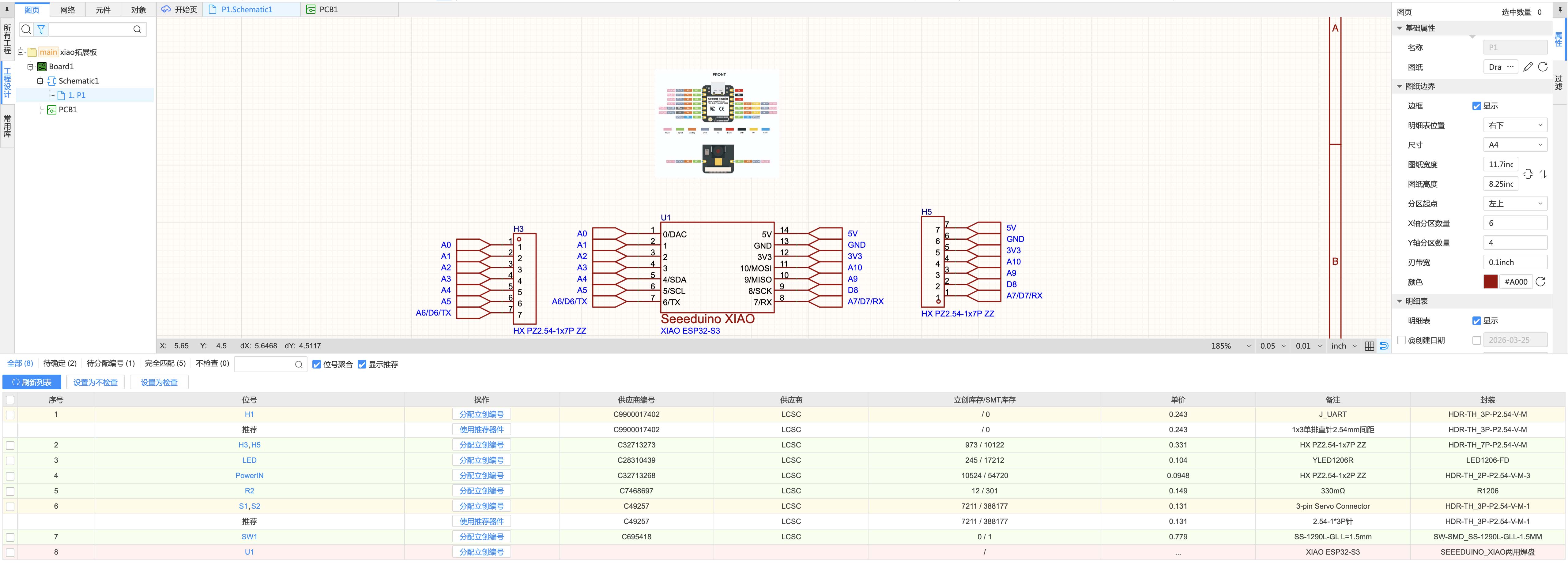The height and width of the screenshot is (565, 1568).
Task: Click the dark red 颜色 swatch
Action: click(1491, 282)
